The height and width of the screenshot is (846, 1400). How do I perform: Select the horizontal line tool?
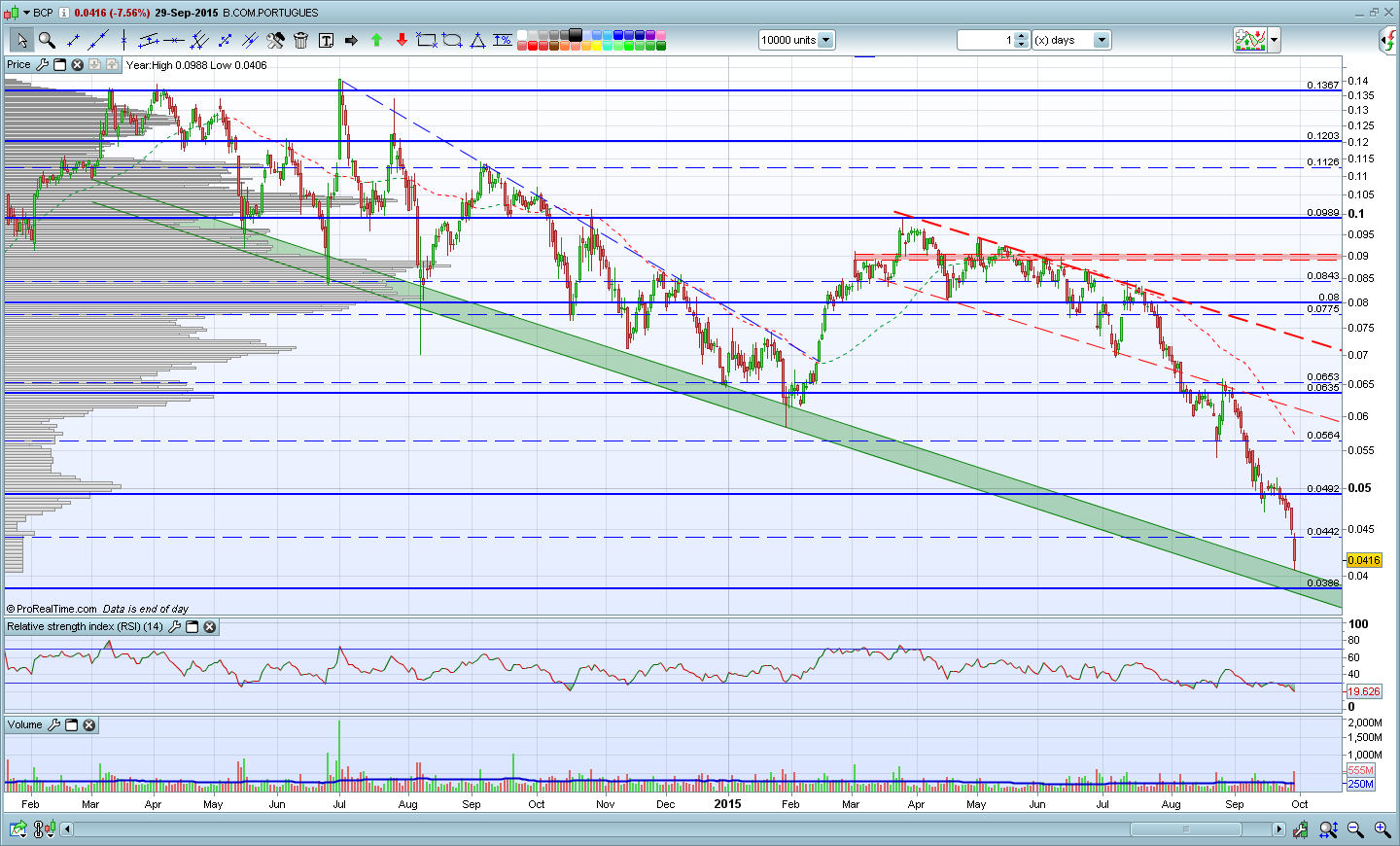tap(174, 40)
